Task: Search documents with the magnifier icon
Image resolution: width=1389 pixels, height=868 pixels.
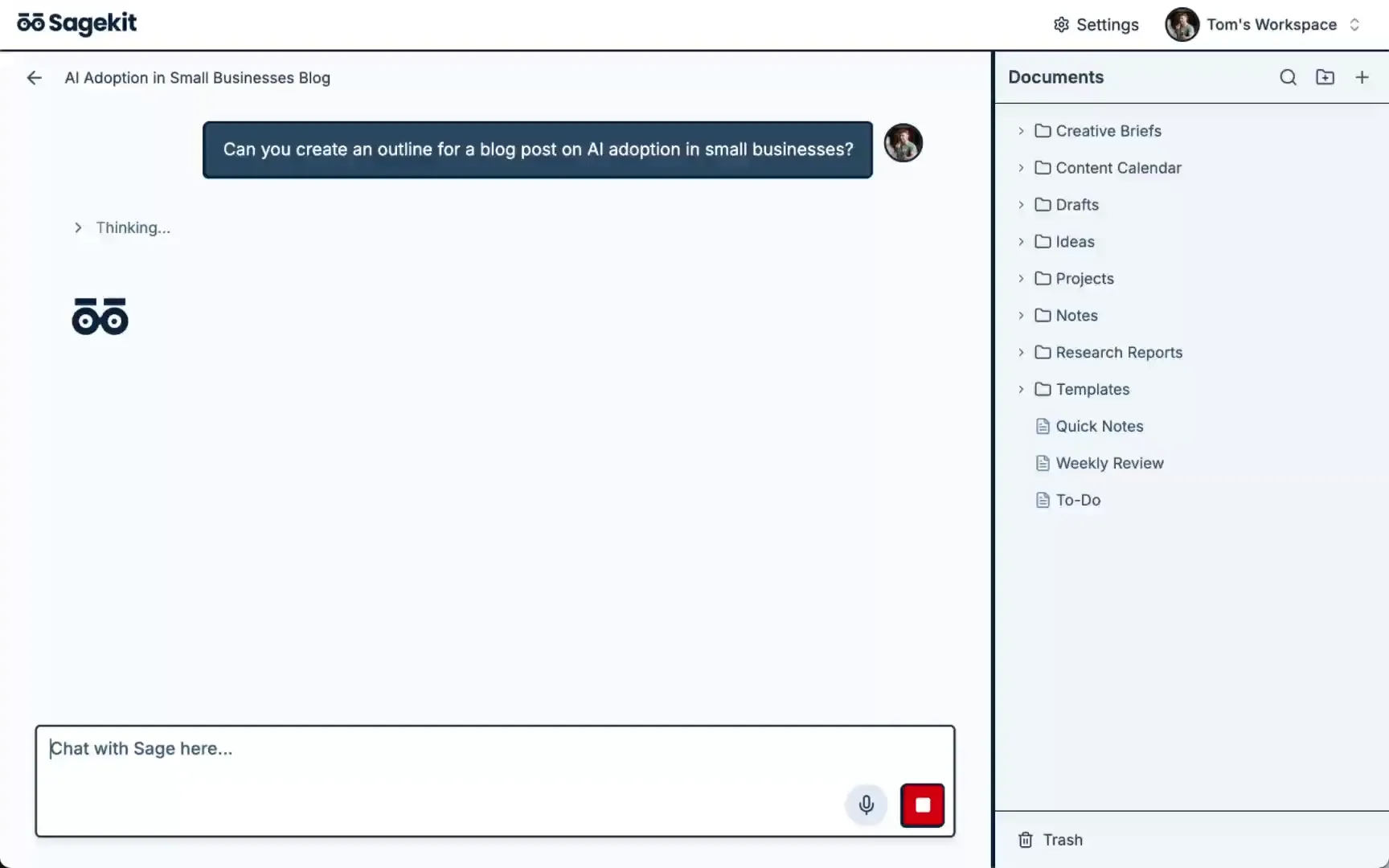Action: [x=1288, y=77]
